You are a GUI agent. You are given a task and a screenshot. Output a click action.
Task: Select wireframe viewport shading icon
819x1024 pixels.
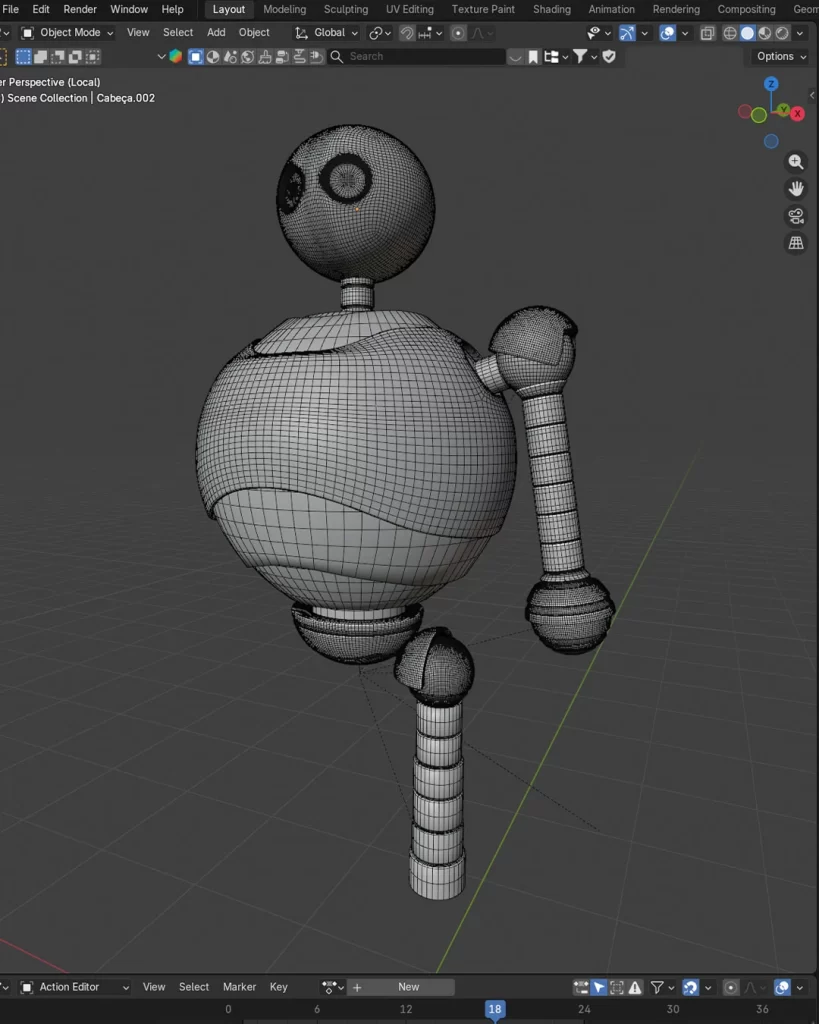coord(730,33)
